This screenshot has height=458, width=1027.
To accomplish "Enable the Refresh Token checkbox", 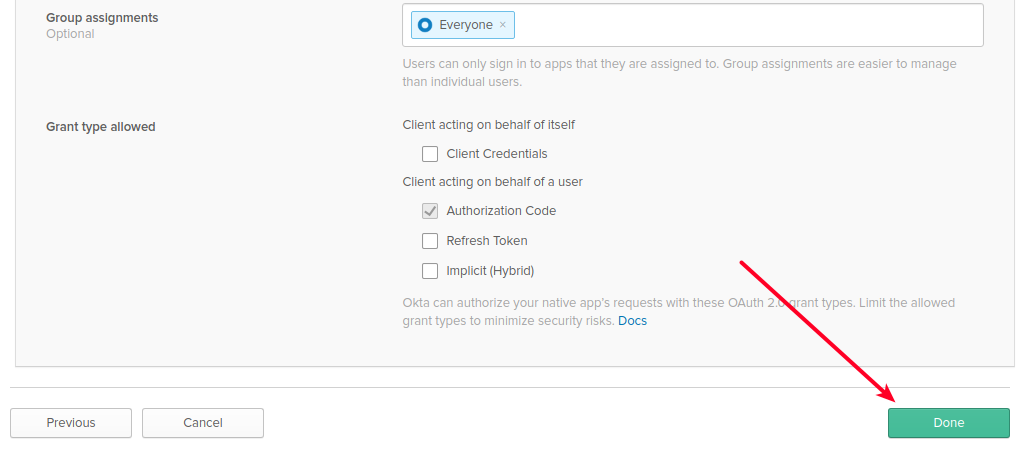I will pos(430,241).
